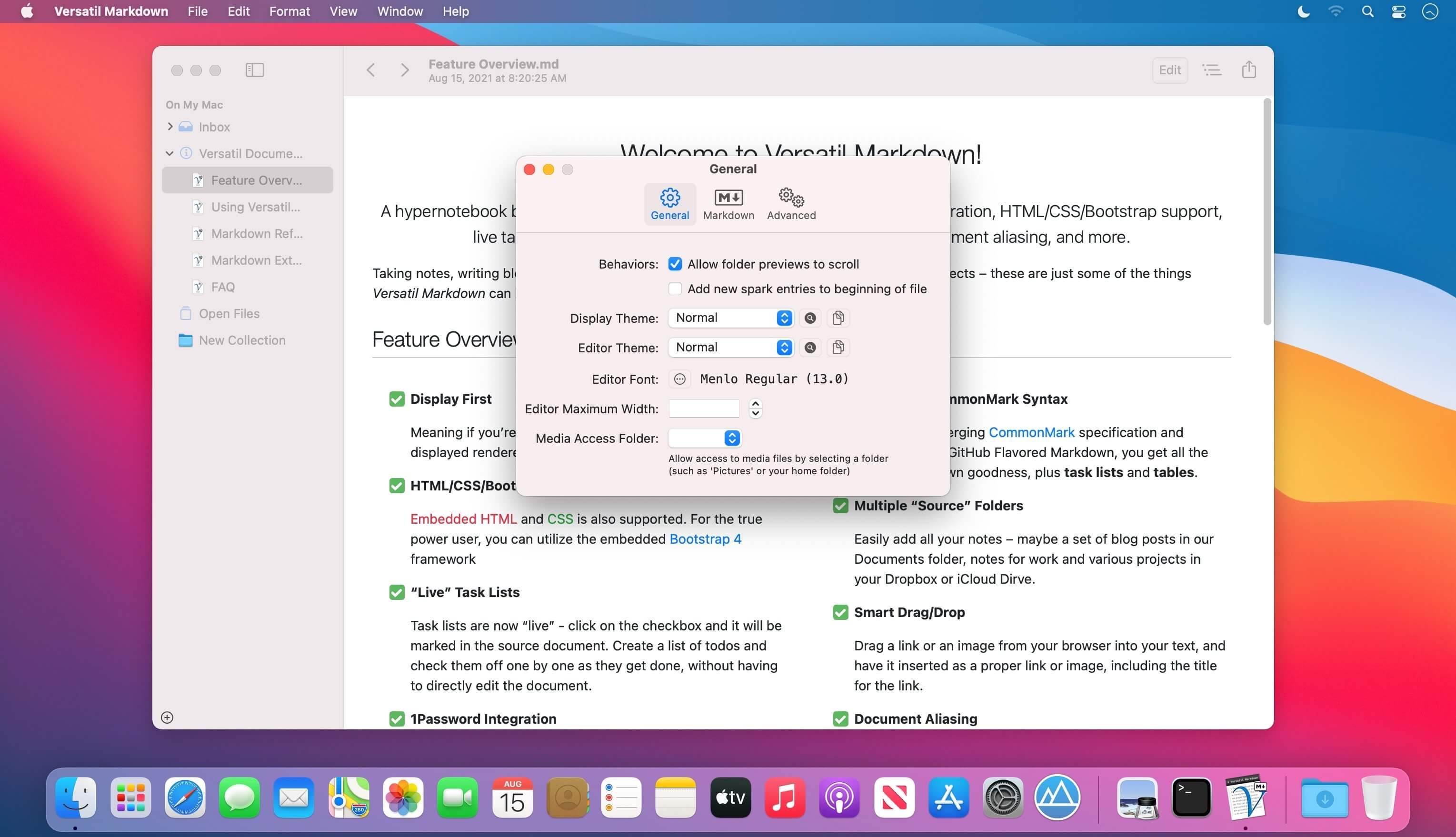Open the Photos app in the Dock
The height and width of the screenshot is (837, 1456).
(403, 797)
